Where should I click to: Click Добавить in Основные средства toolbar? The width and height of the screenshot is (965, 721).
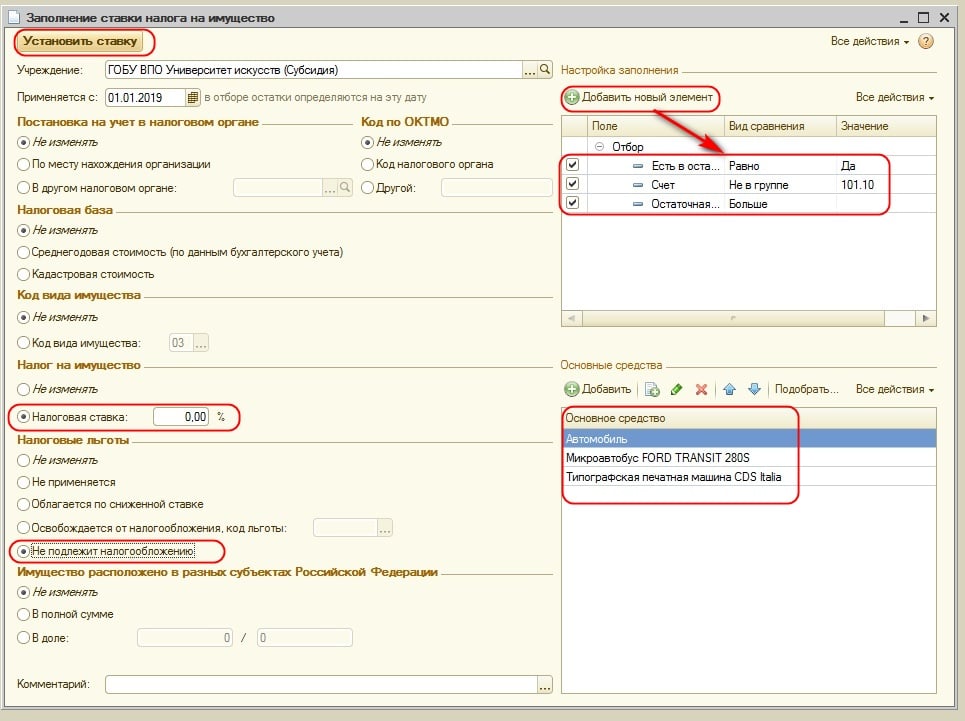pyautogui.click(x=598, y=389)
